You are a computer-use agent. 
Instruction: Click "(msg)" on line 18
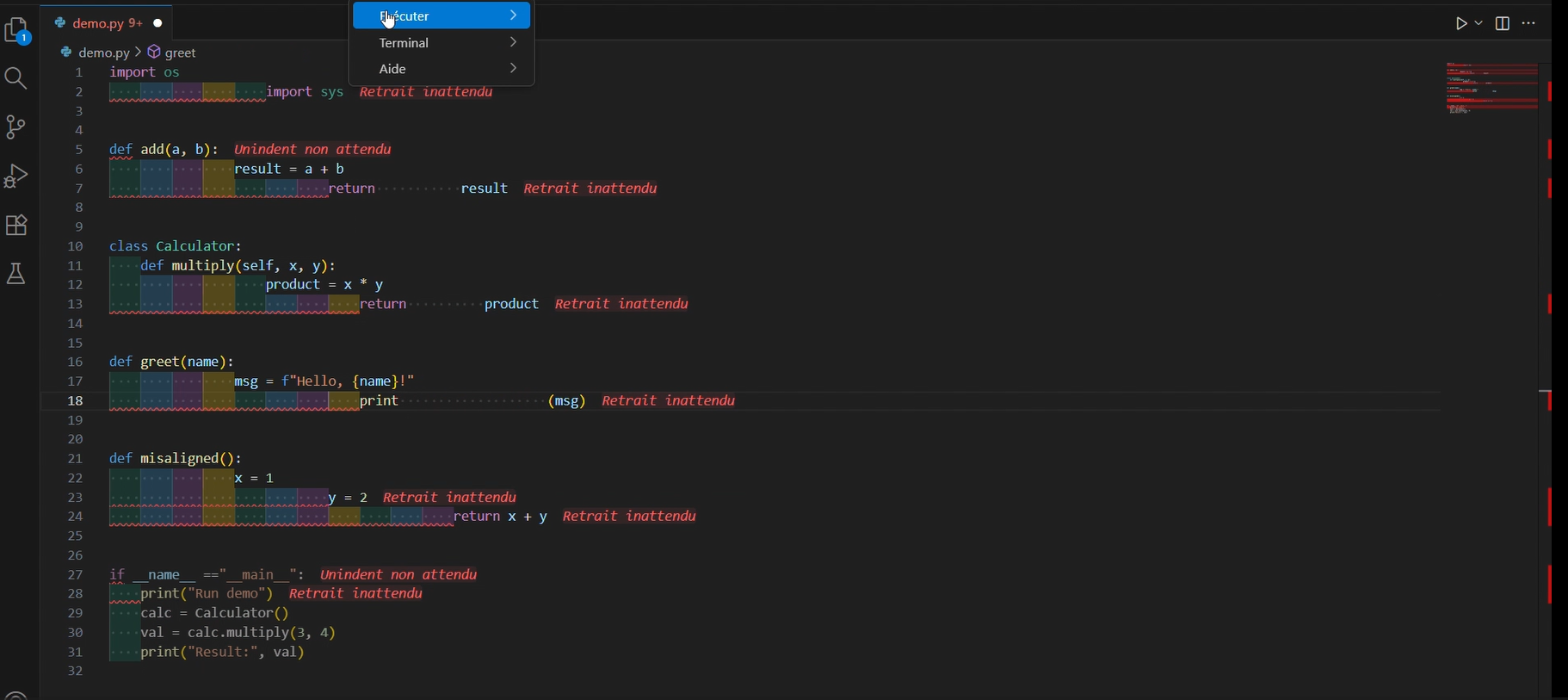[567, 401]
